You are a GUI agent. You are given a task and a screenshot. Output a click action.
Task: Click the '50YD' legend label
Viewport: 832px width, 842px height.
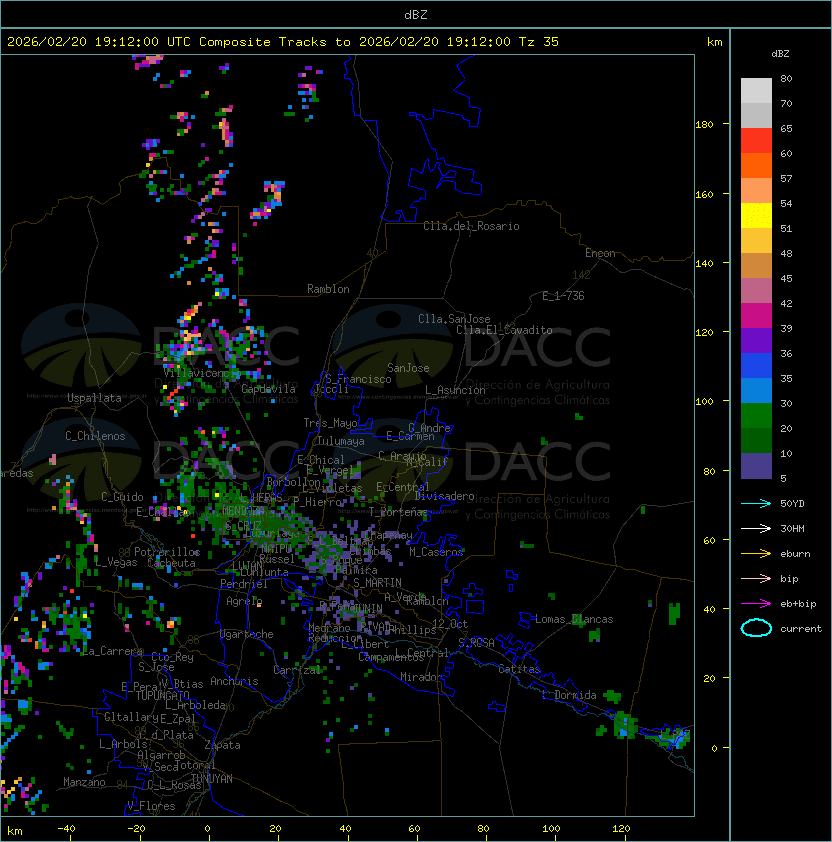point(792,503)
